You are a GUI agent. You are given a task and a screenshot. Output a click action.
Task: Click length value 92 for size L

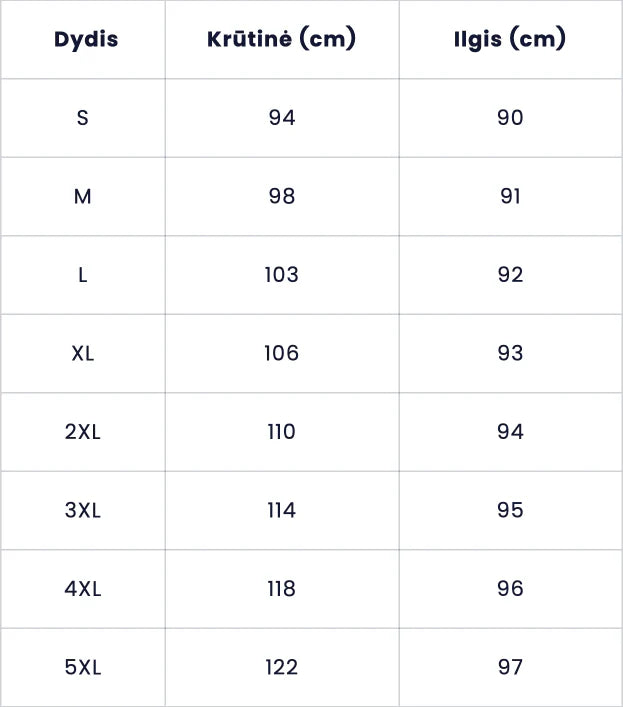pyautogui.click(x=510, y=275)
